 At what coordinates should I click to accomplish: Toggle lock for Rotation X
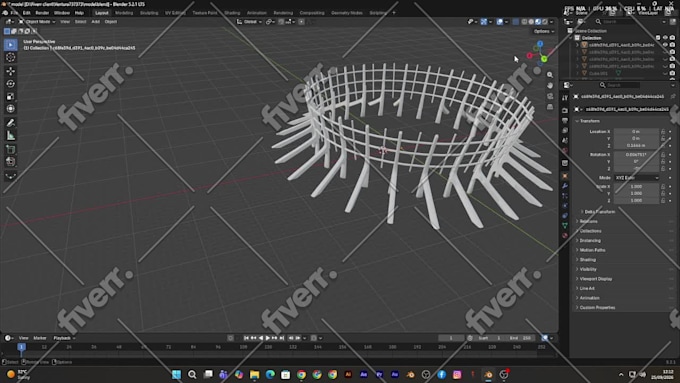click(663, 154)
